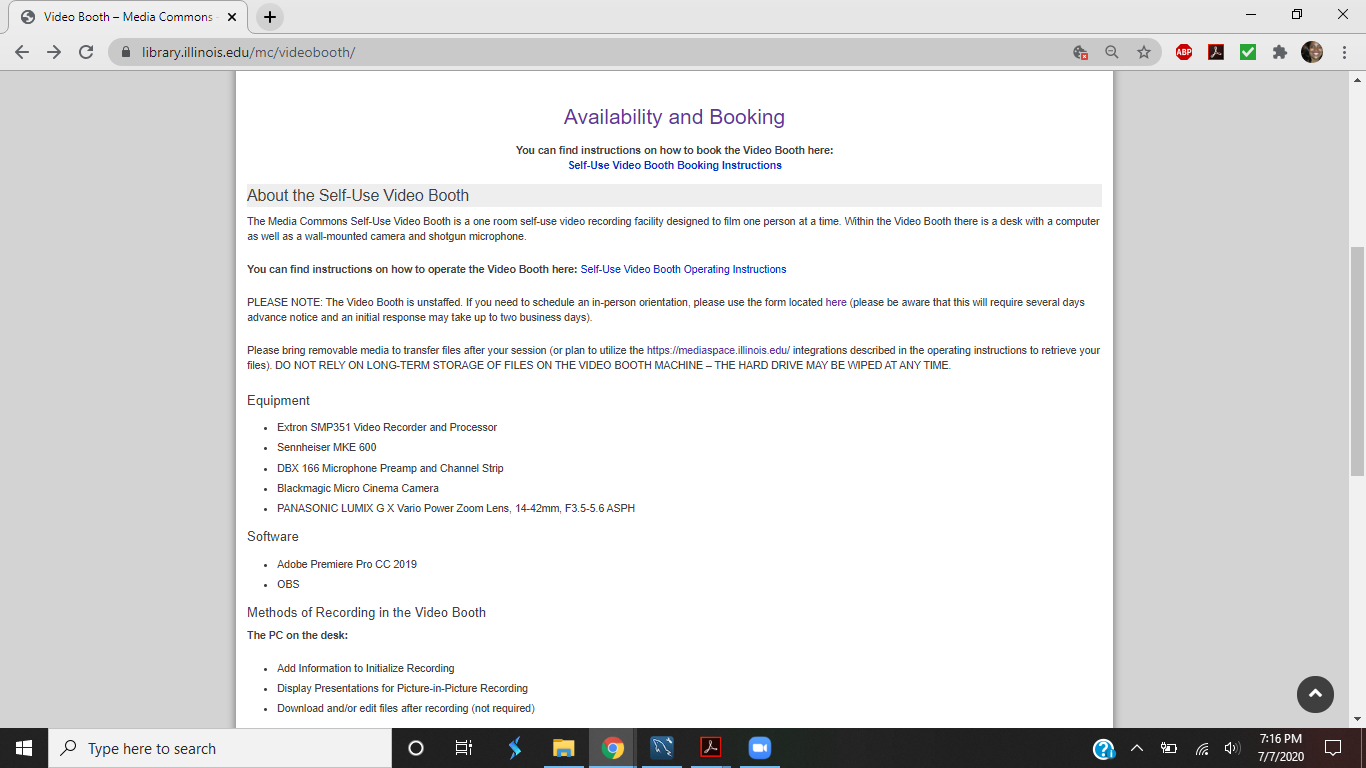Image resolution: width=1366 pixels, height=768 pixels.
Task: Open the Adobe Acrobat extension in Chrome toolbar
Action: coord(1216,52)
